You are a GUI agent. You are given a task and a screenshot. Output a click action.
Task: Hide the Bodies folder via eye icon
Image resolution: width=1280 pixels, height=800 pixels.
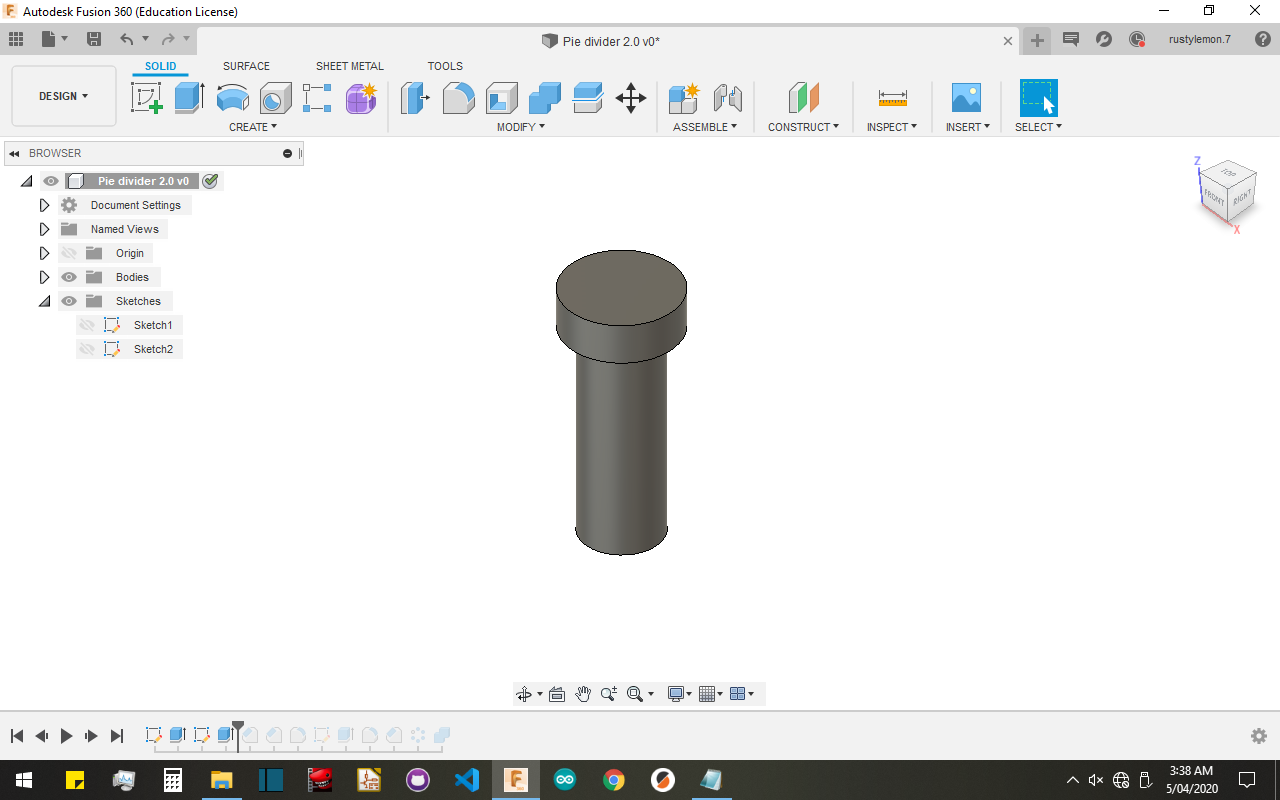(69, 277)
